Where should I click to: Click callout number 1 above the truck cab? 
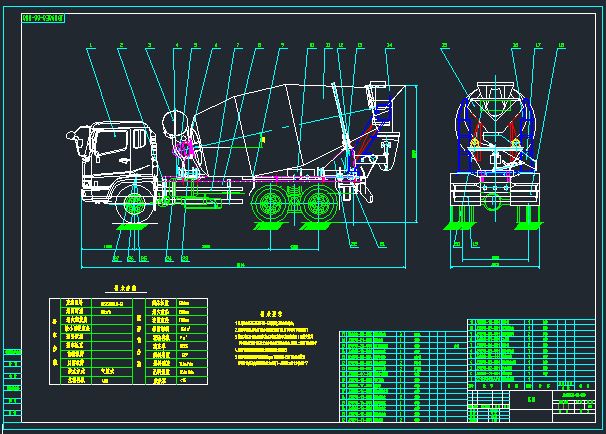click(90, 46)
